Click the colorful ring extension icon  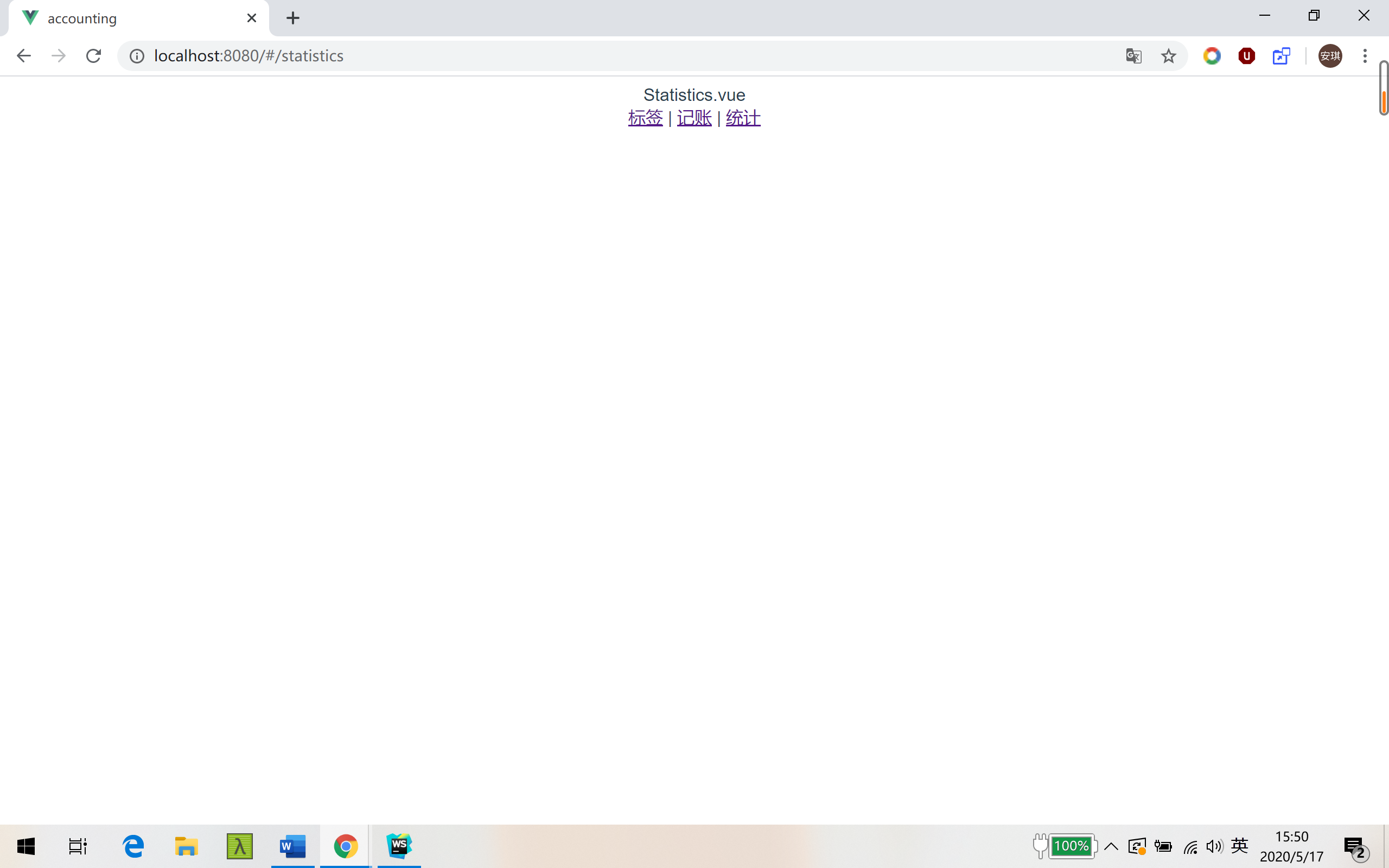click(1212, 56)
